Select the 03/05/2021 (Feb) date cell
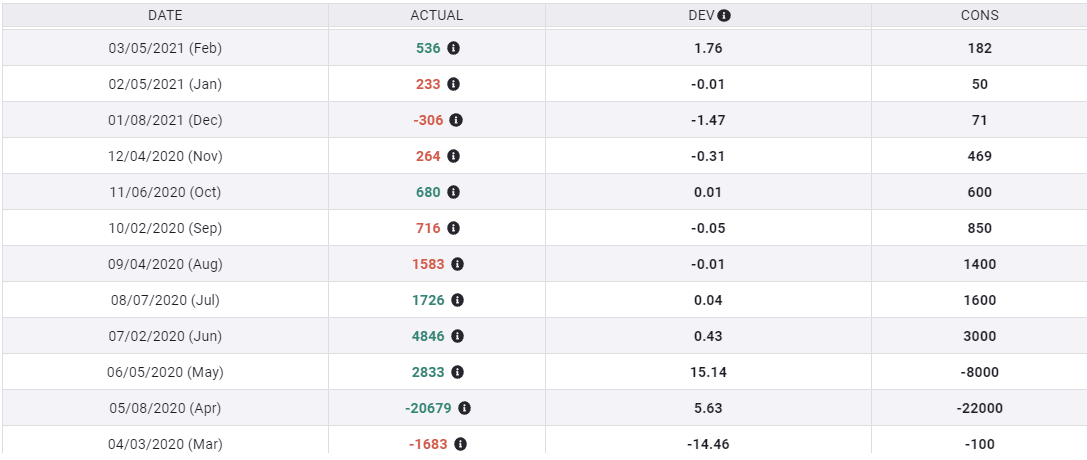This screenshot has width=1087, height=460. click(165, 48)
